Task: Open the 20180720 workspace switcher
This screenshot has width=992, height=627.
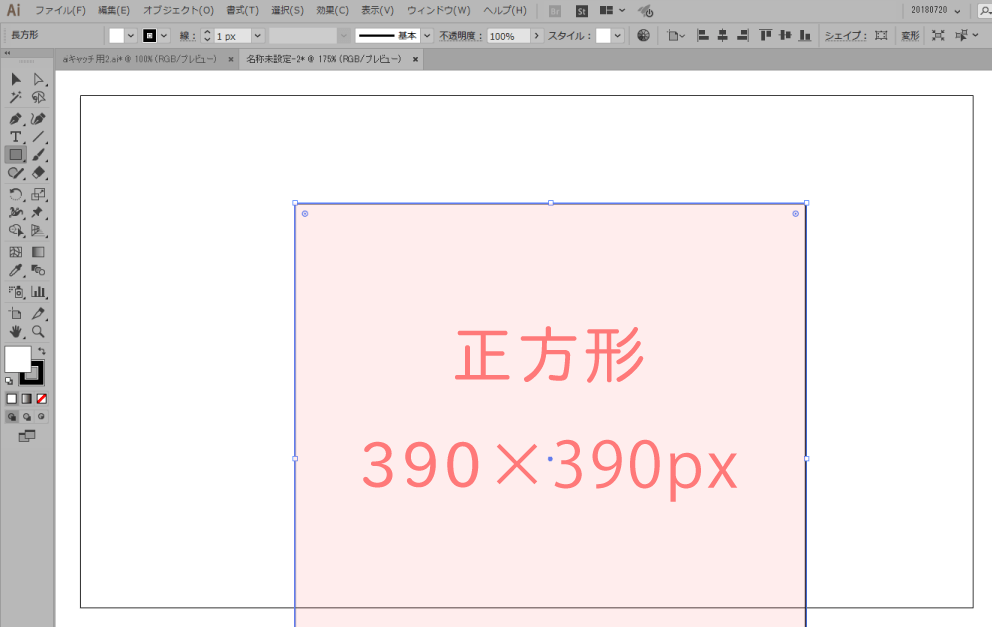Action: (936, 10)
